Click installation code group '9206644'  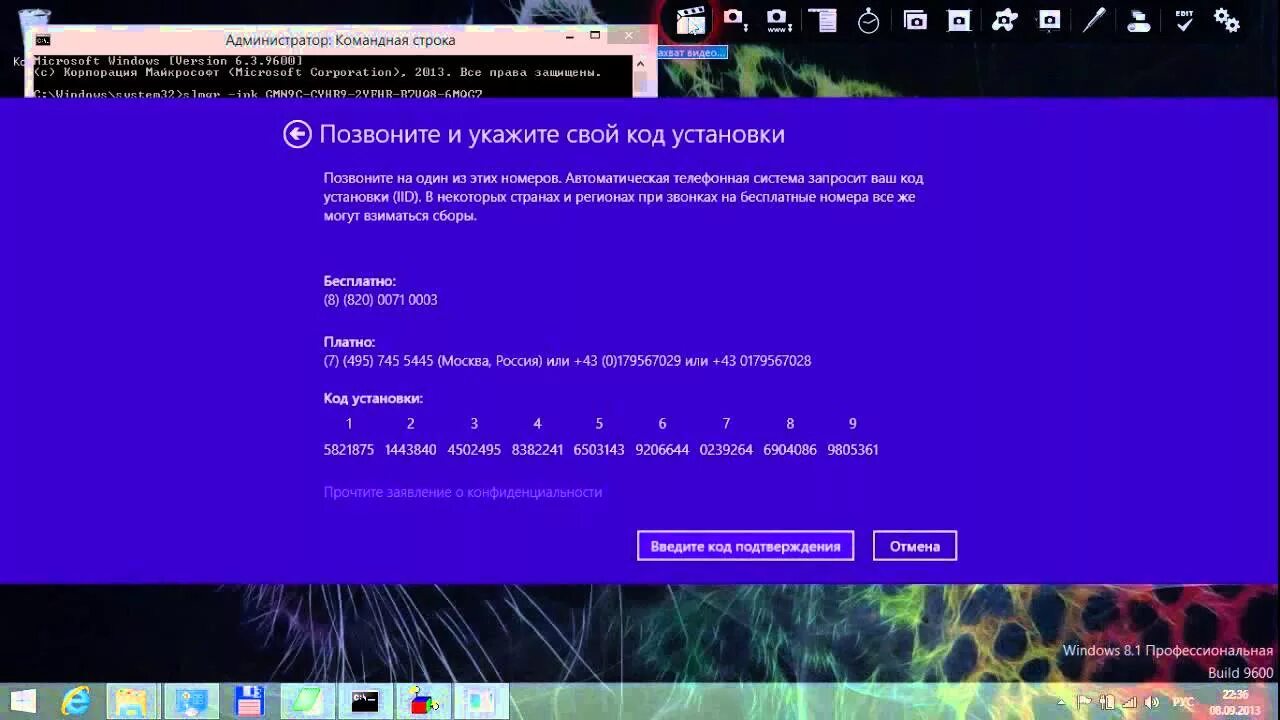pos(662,450)
